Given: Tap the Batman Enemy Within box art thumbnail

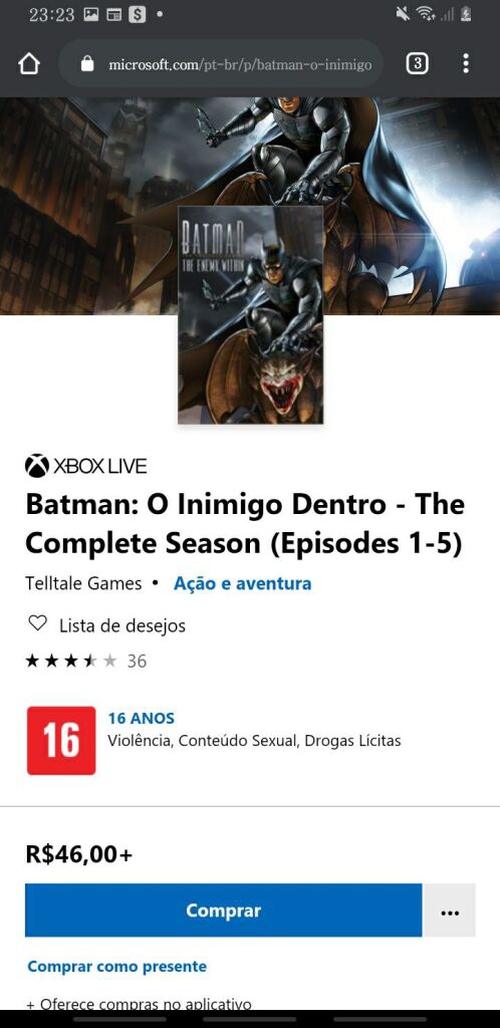Looking at the screenshot, I should point(250,315).
